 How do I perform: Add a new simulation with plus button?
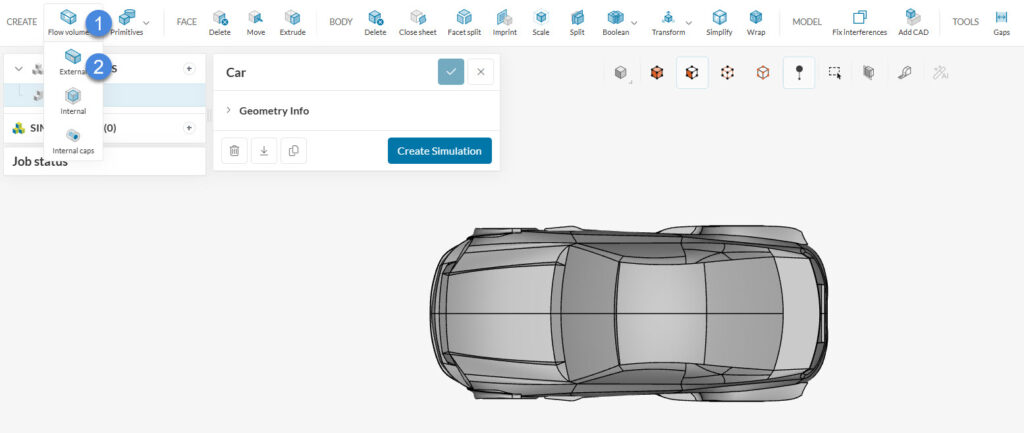click(x=189, y=128)
